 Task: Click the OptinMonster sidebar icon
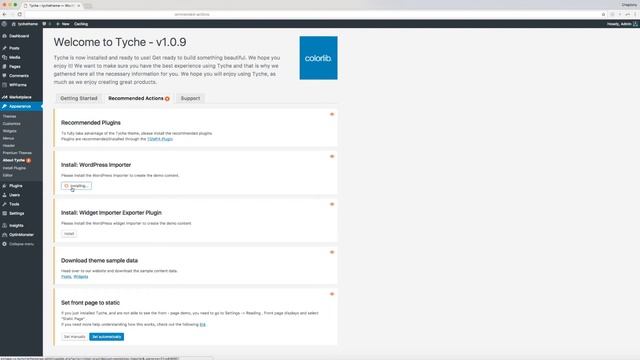pos(4,235)
